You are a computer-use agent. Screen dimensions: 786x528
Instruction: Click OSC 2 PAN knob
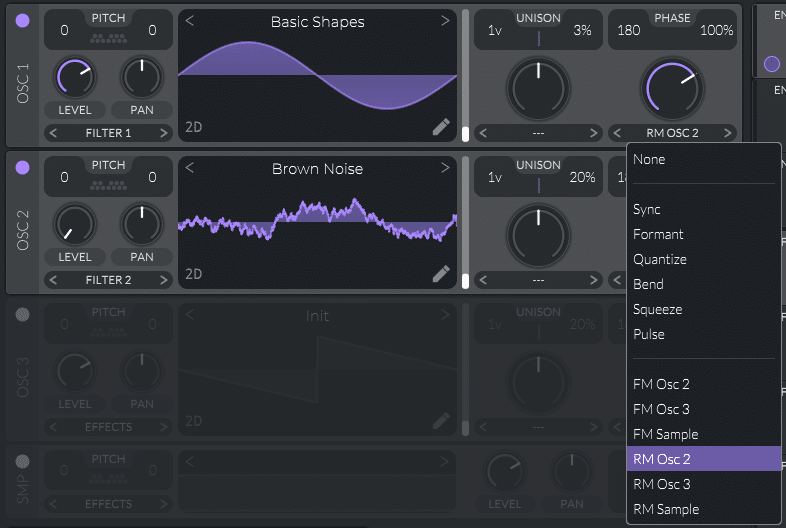[x=142, y=225]
